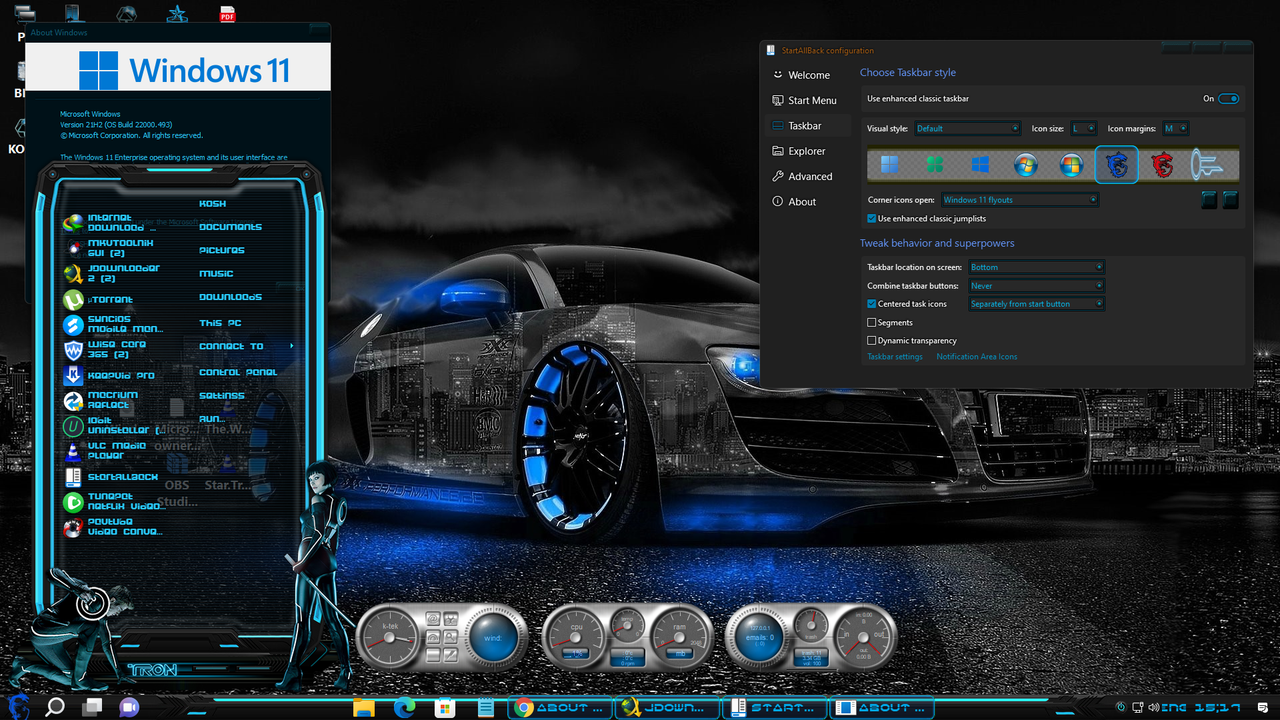Open This PC from the start menu
Viewport: 1280px width, 720px height.
[x=220, y=323]
